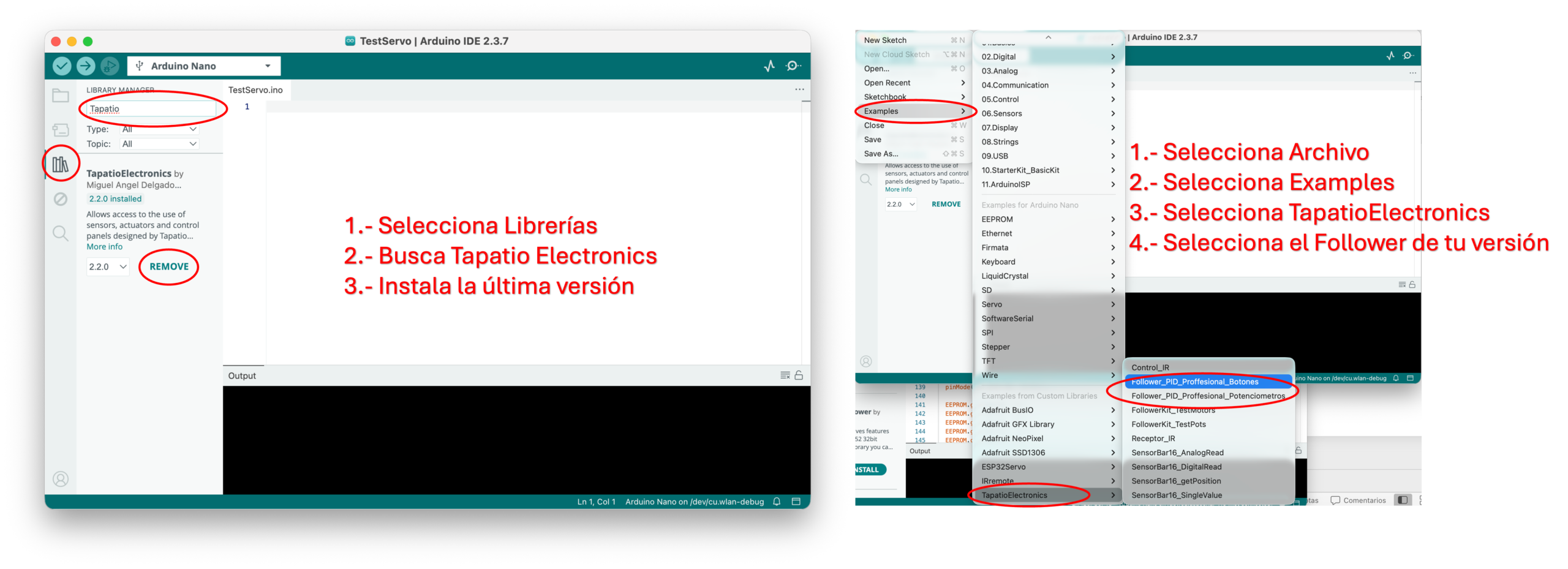
Task: Click the Upload arrow button in TestServo window
Action: coord(86,66)
